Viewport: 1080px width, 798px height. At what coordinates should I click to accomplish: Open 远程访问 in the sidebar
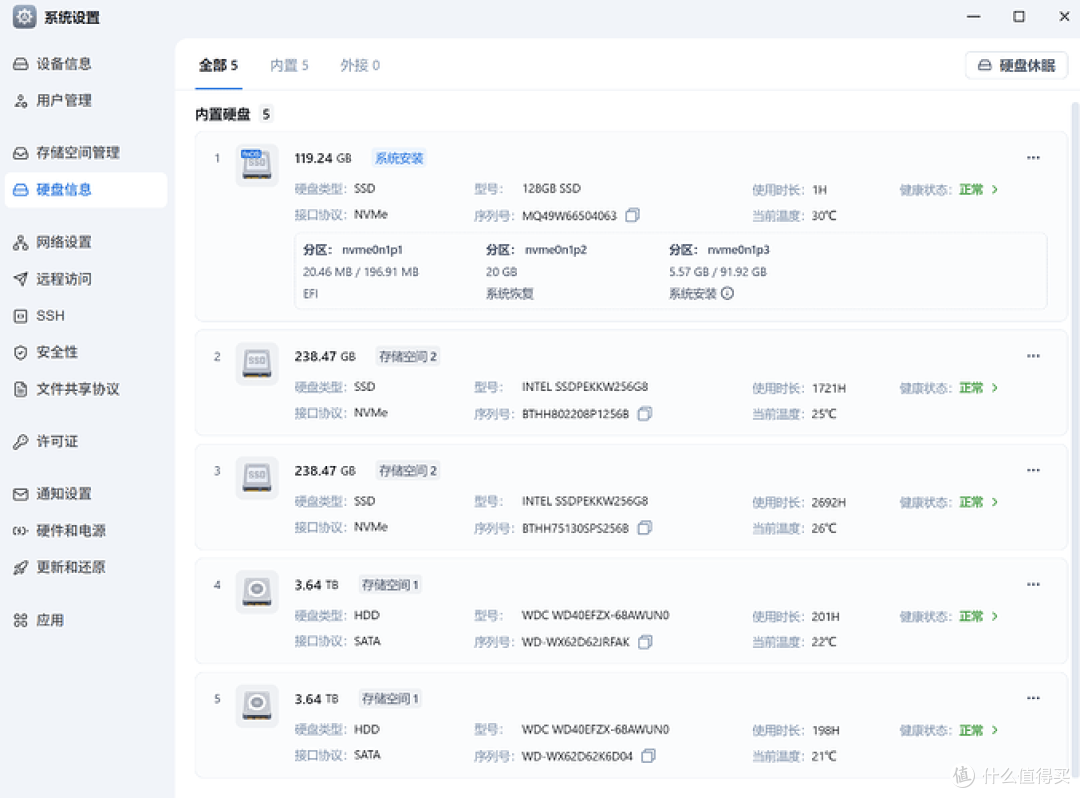(63, 278)
